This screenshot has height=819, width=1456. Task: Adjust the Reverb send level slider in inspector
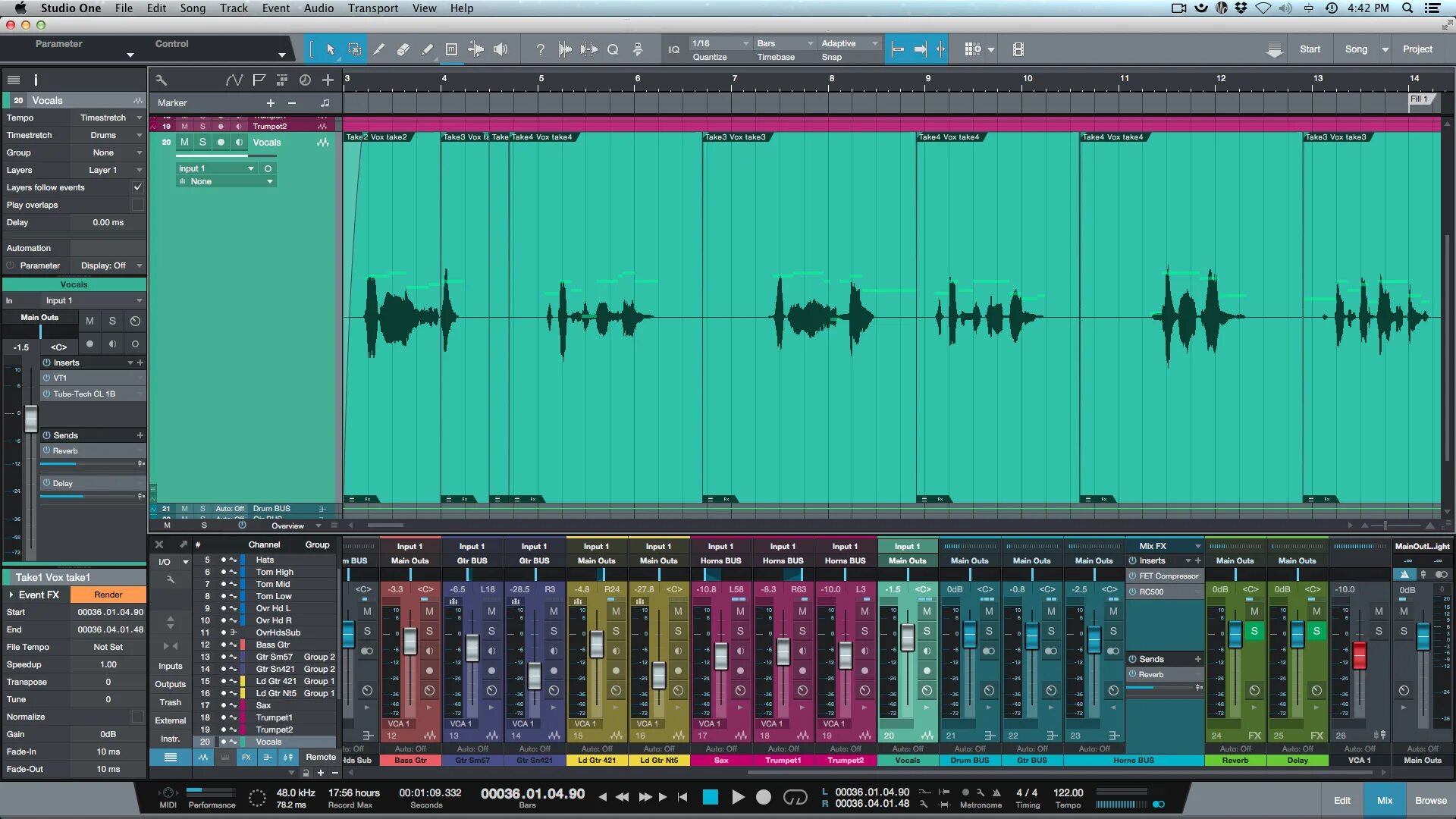88,463
